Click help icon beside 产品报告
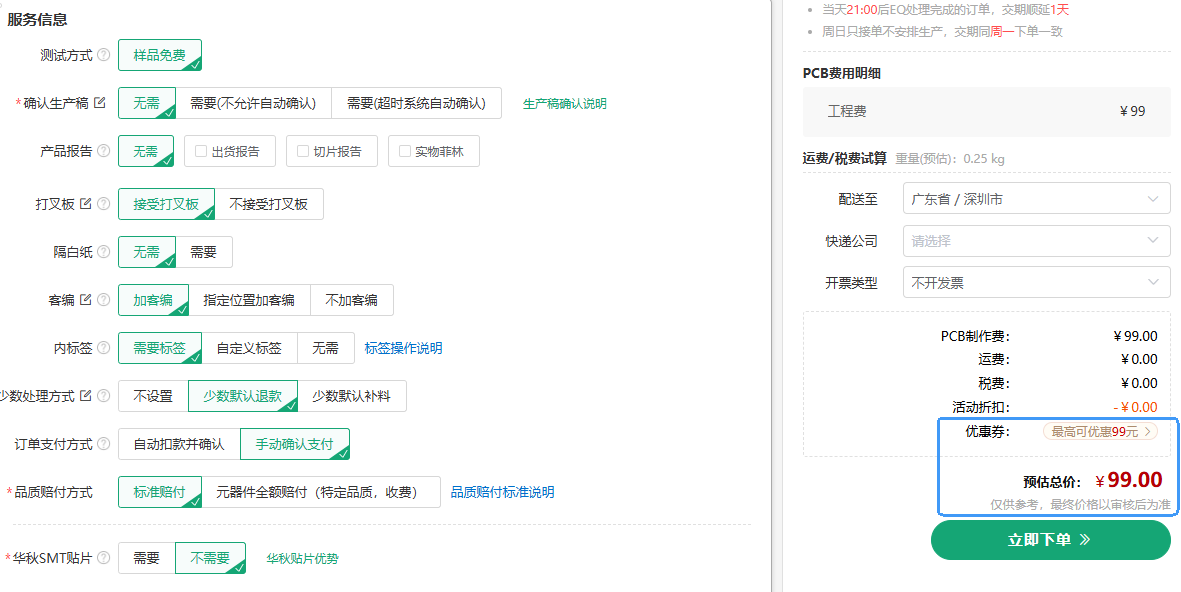This screenshot has width=1181, height=592. click(x=103, y=152)
